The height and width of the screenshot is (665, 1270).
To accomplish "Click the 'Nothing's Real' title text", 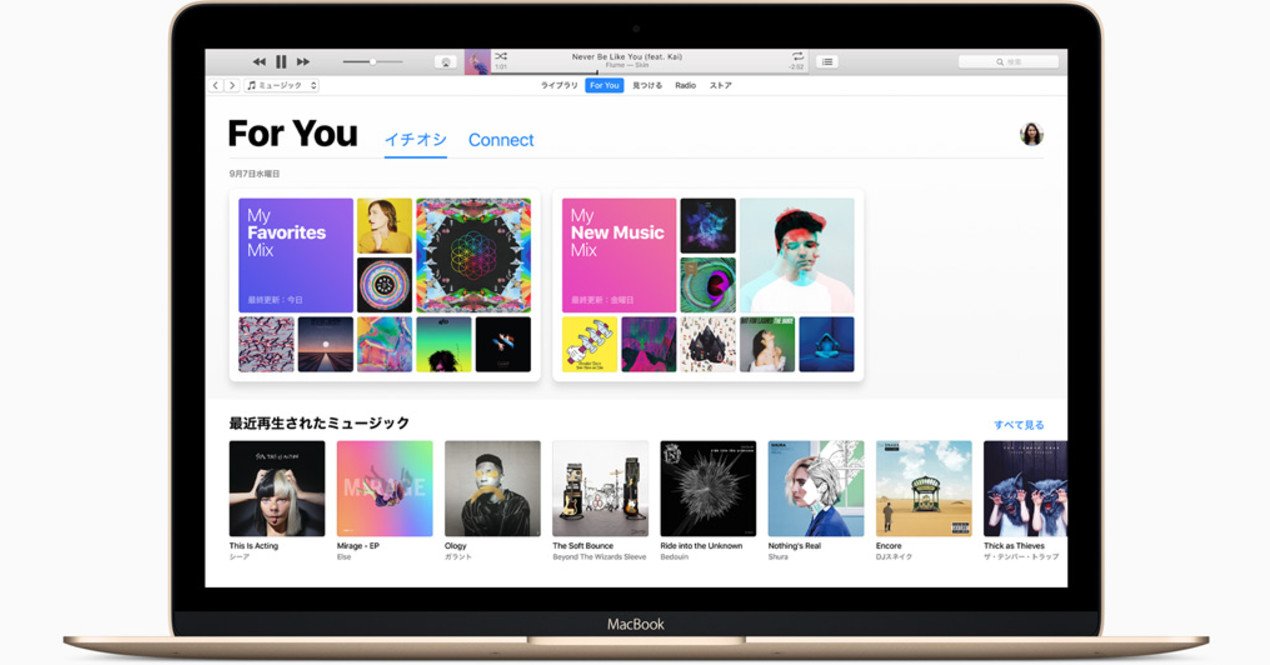I will (x=794, y=546).
